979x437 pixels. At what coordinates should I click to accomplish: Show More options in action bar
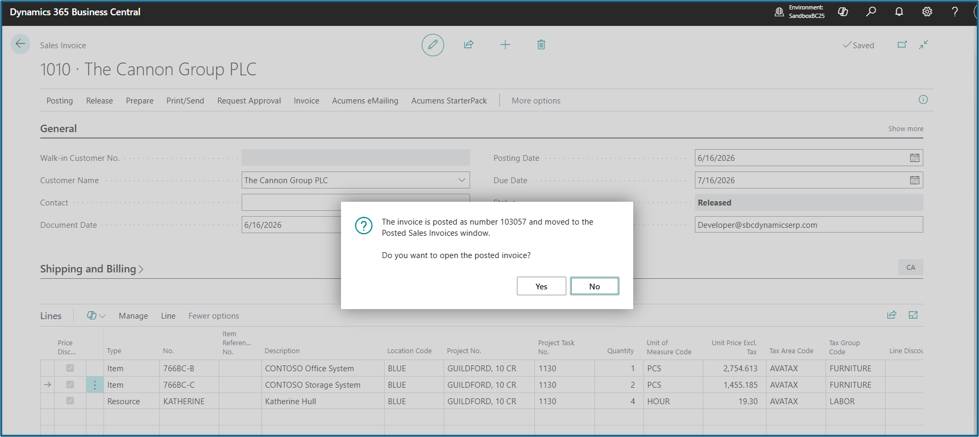tap(536, 101)
